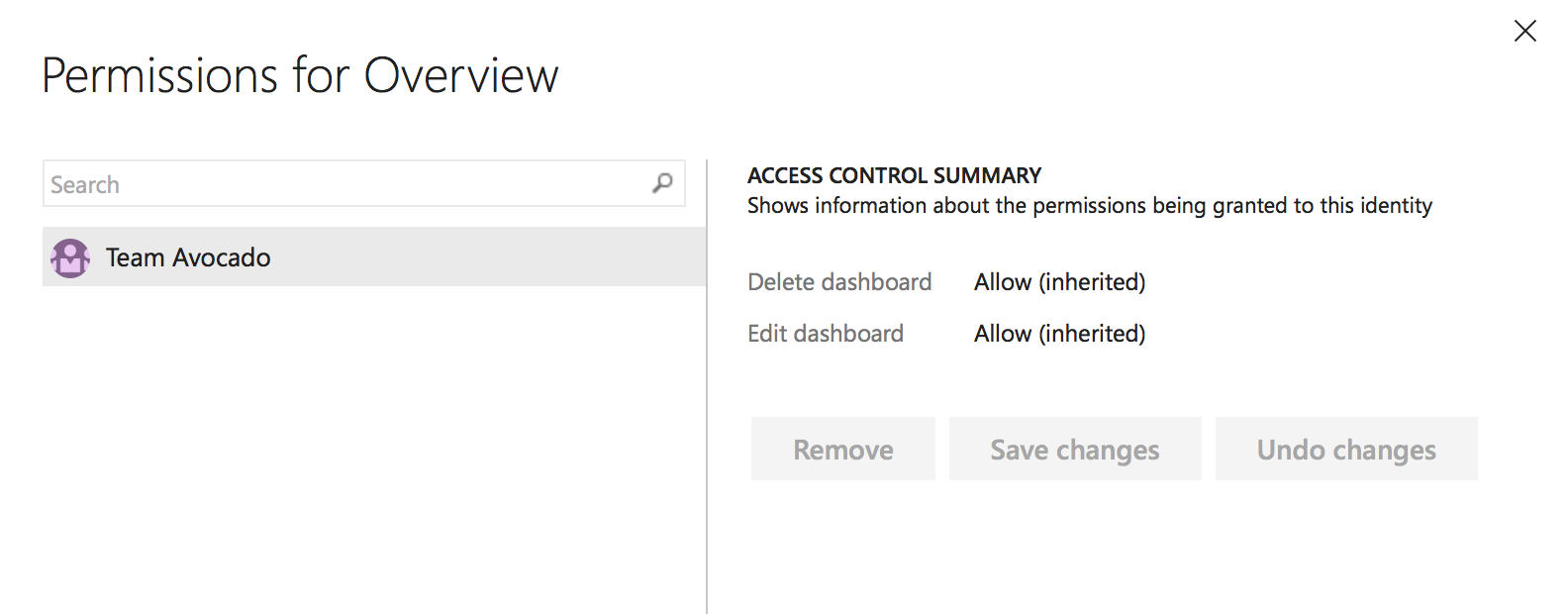Click the Edit dashboard permission label
This screenshot has height=614, width=1568.
pos(826,334)
